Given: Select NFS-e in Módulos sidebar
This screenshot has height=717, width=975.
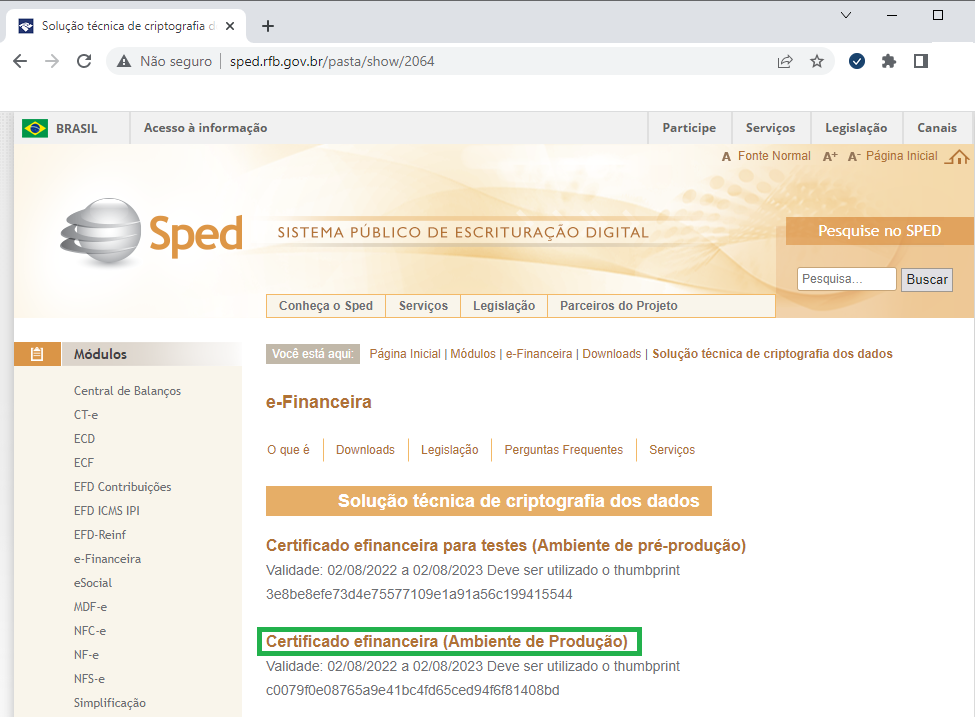Looking at the screenshot, I should 90,679.
